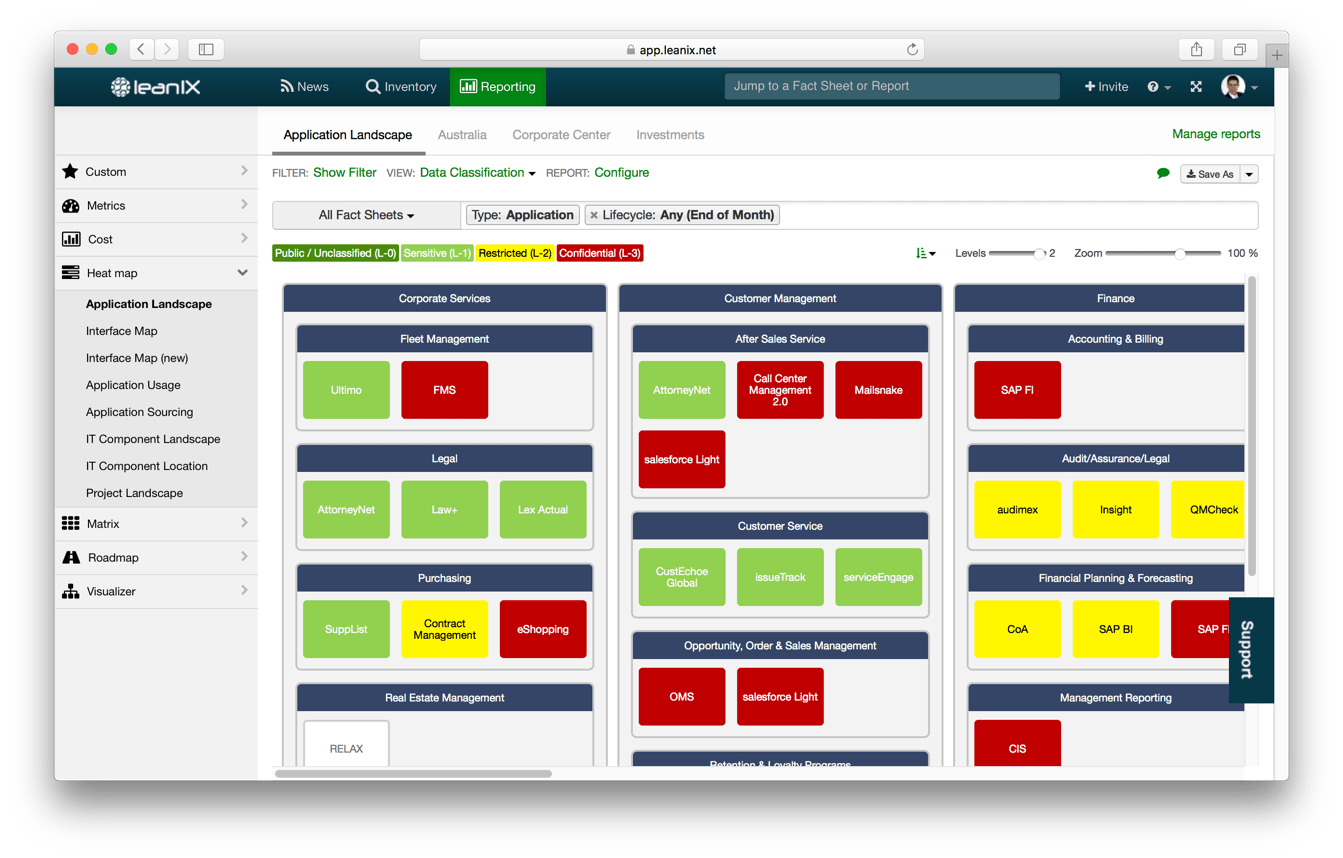Select Application Usage report

point(133,385)
